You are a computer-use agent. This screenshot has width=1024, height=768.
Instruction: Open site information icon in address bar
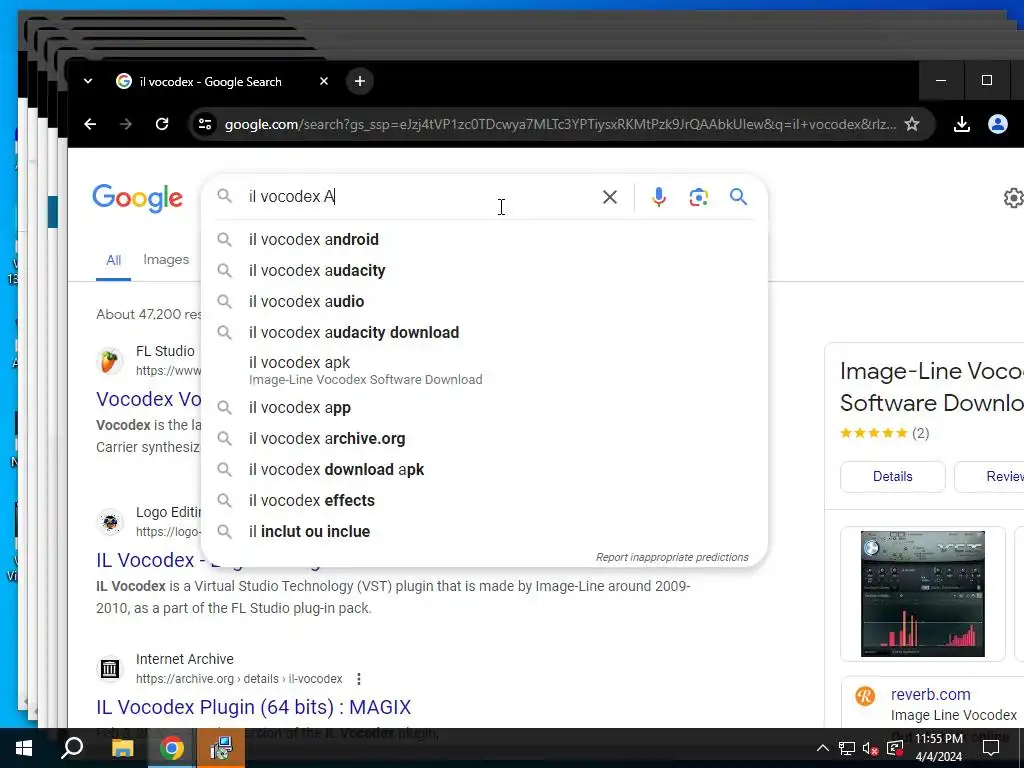click(x=205, y=124)
